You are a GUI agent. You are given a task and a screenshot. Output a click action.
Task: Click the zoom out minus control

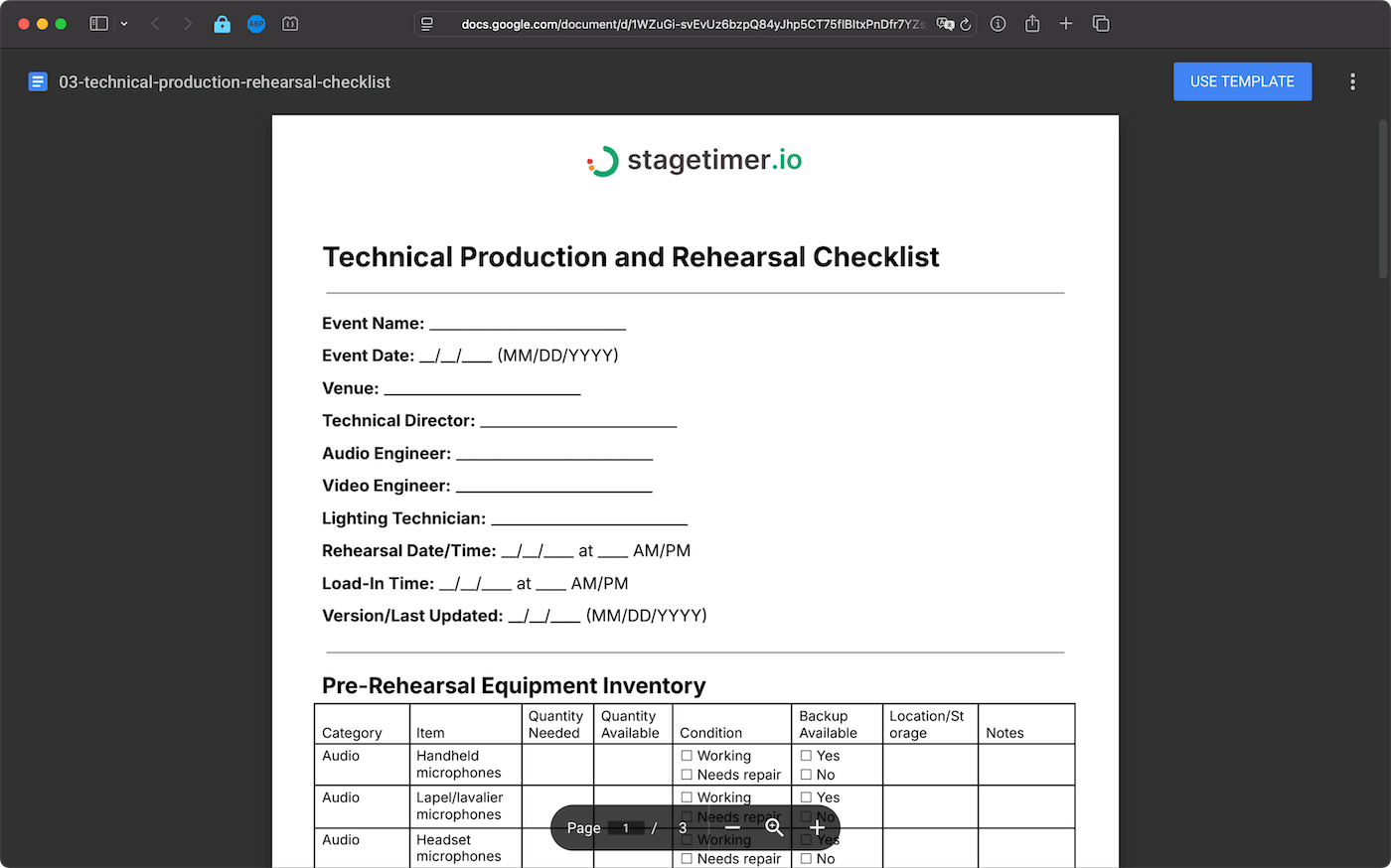pos(731,827)
